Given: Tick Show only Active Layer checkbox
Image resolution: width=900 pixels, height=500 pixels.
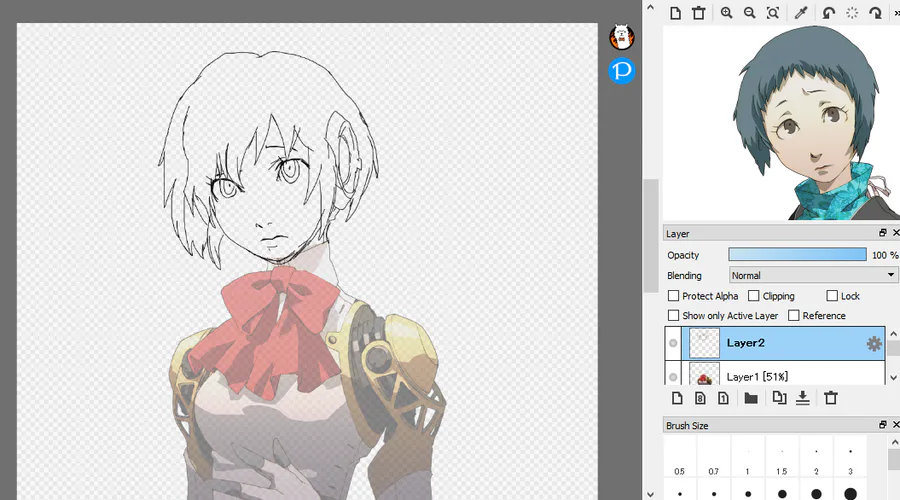Looking at the screenshot, I should [674, 316].
